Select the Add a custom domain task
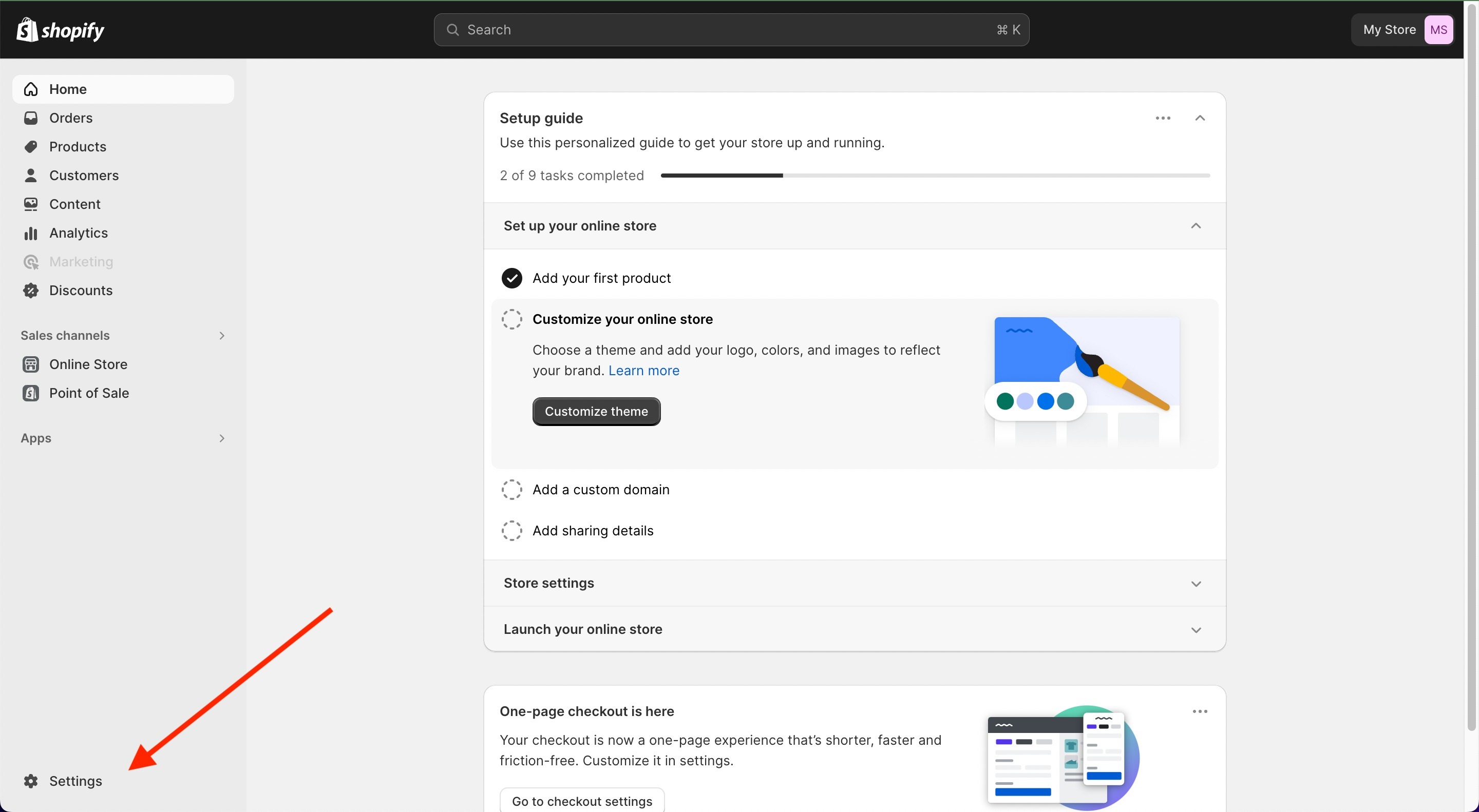This screenshot has height=812, width=1479. (600, 490)
